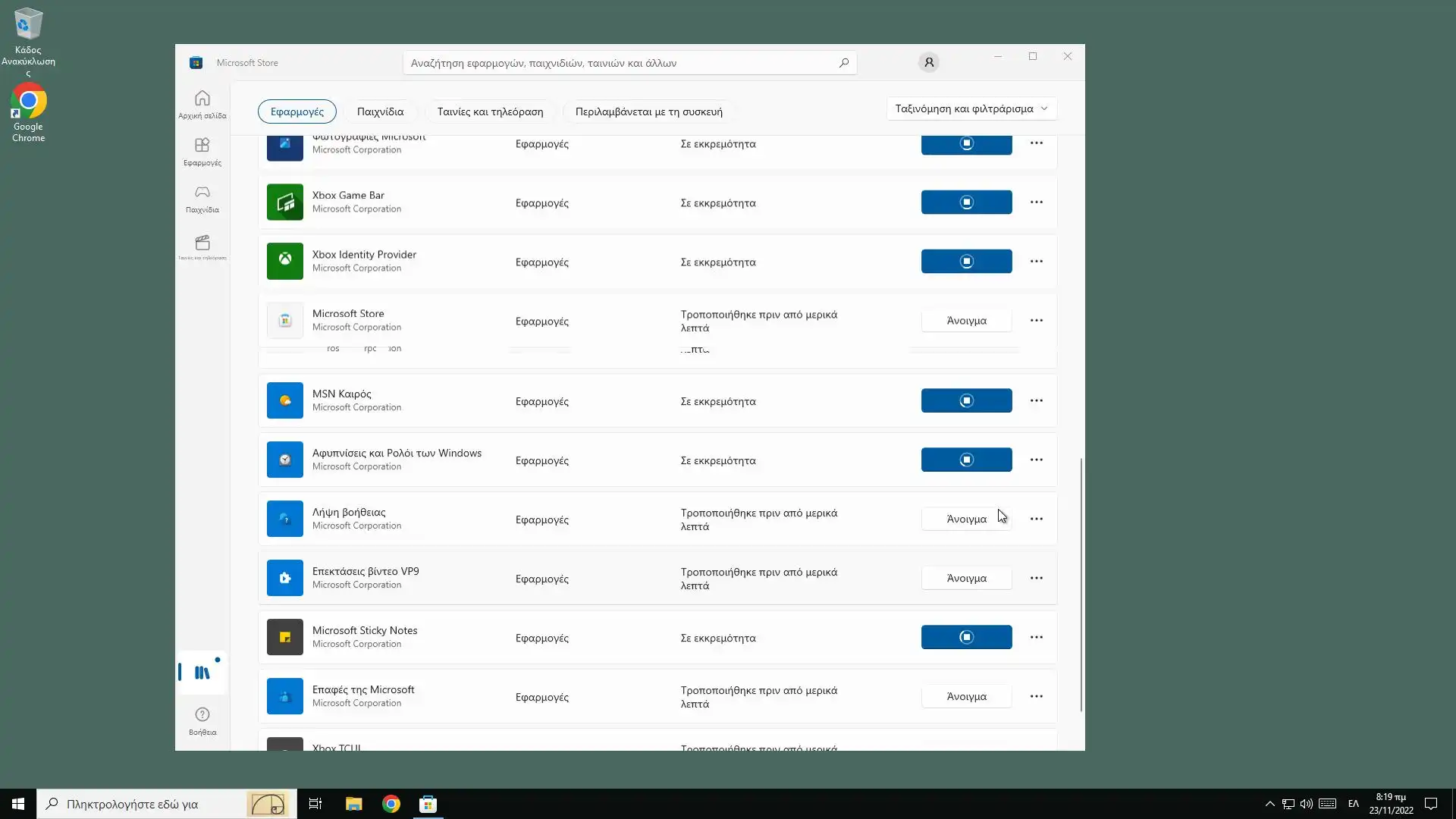The image size is (1456, 819).
Task: Open more options for VP9 video extensions
Action: pyautogui.click(x=1036, y=579)
